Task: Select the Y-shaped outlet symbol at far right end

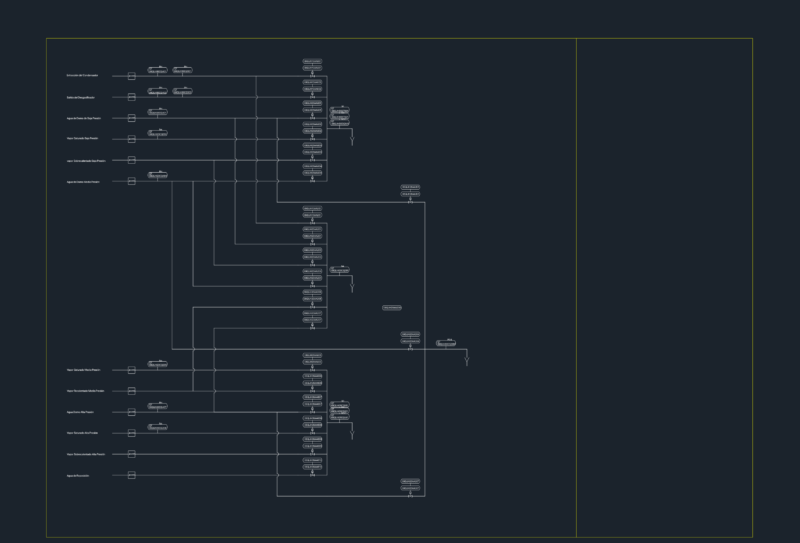Action: [x=466, y=361]
